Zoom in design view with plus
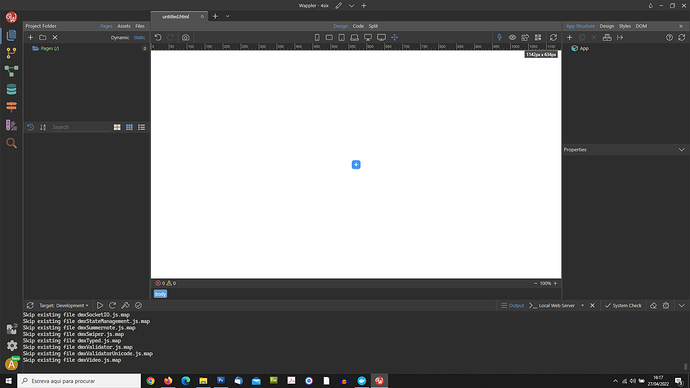This screenshot has width=690, height=388. point(555,283)
